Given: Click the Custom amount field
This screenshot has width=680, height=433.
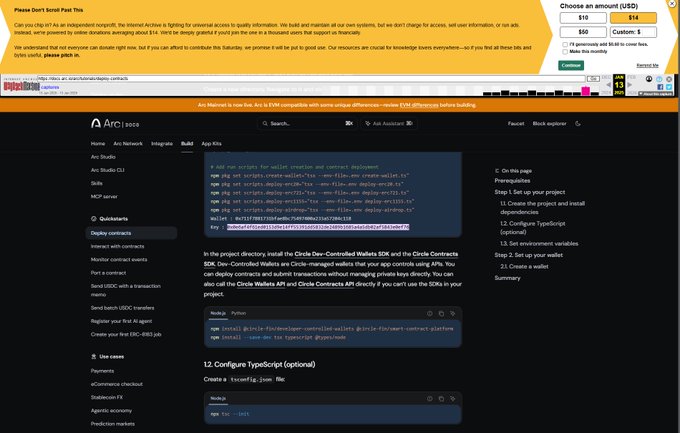Looking at the screenshot, I should tap(633, 32).
